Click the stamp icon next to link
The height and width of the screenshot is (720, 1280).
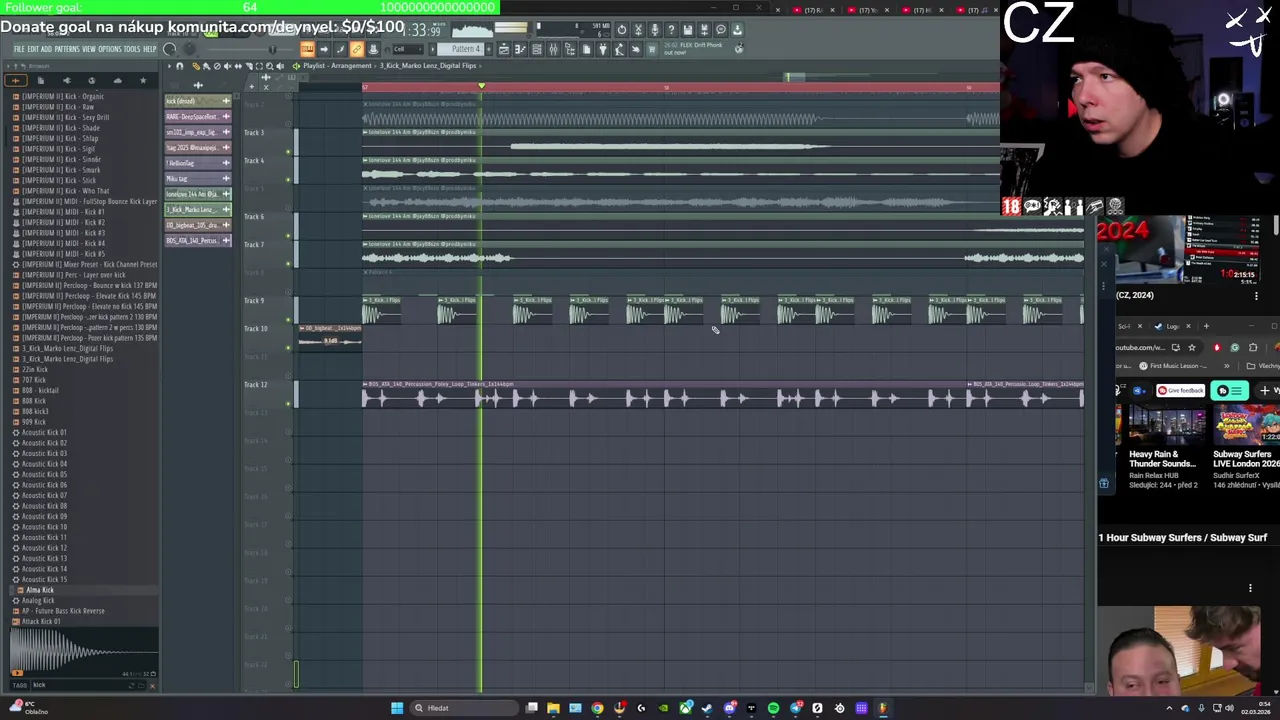point(374,49)
